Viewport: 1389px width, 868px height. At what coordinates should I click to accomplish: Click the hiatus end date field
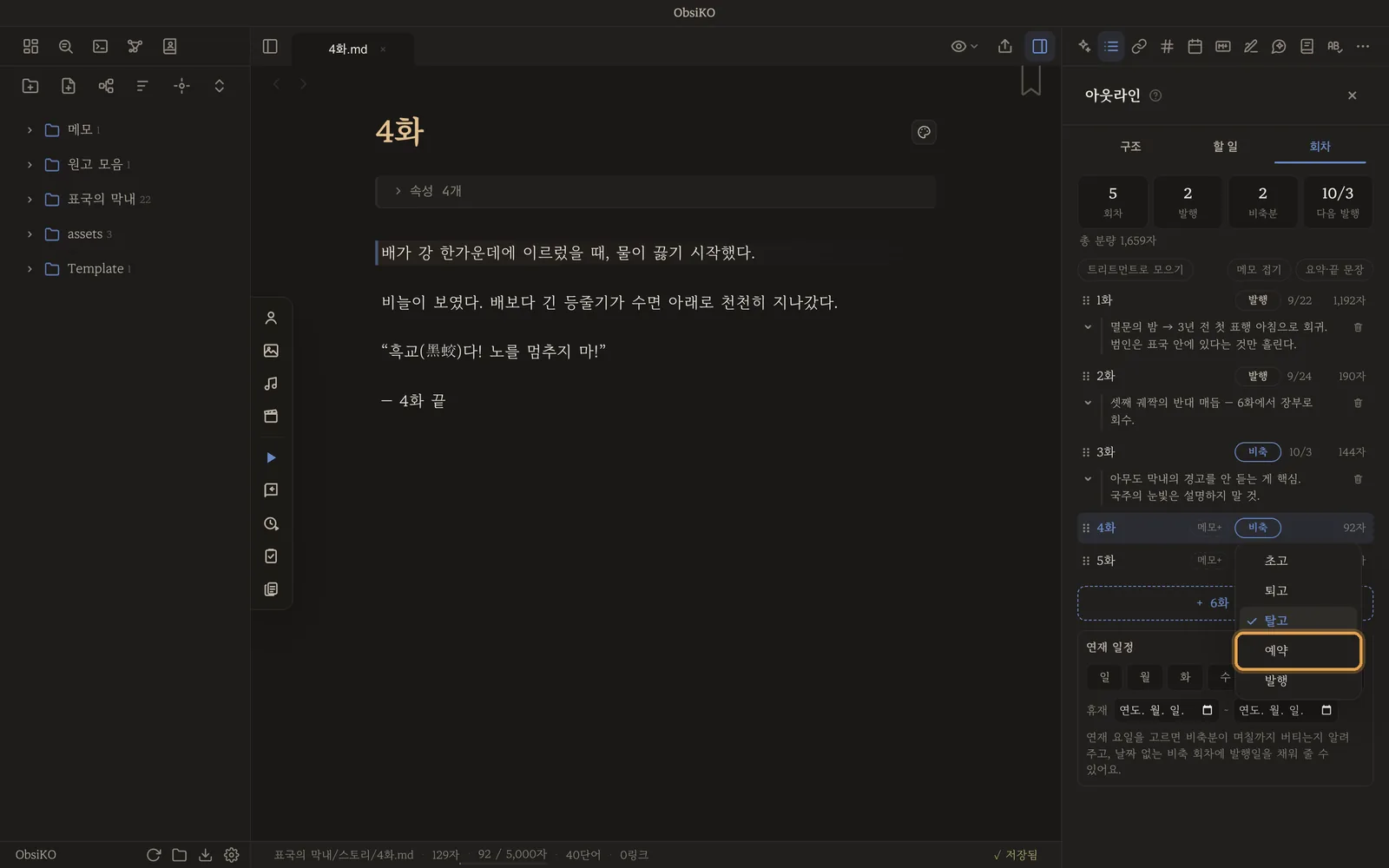tap(1285, 710)
